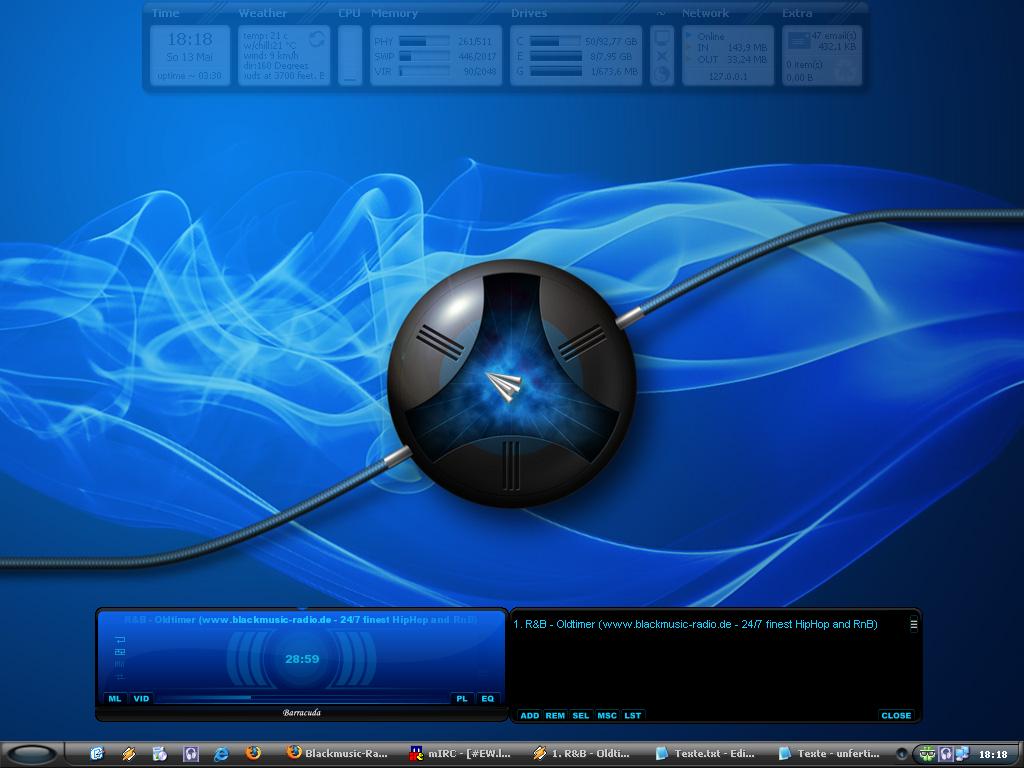Screen dimensions: 1024x768
Task: Launch Firefox from the quick launch bar
Action: [253, 754]
